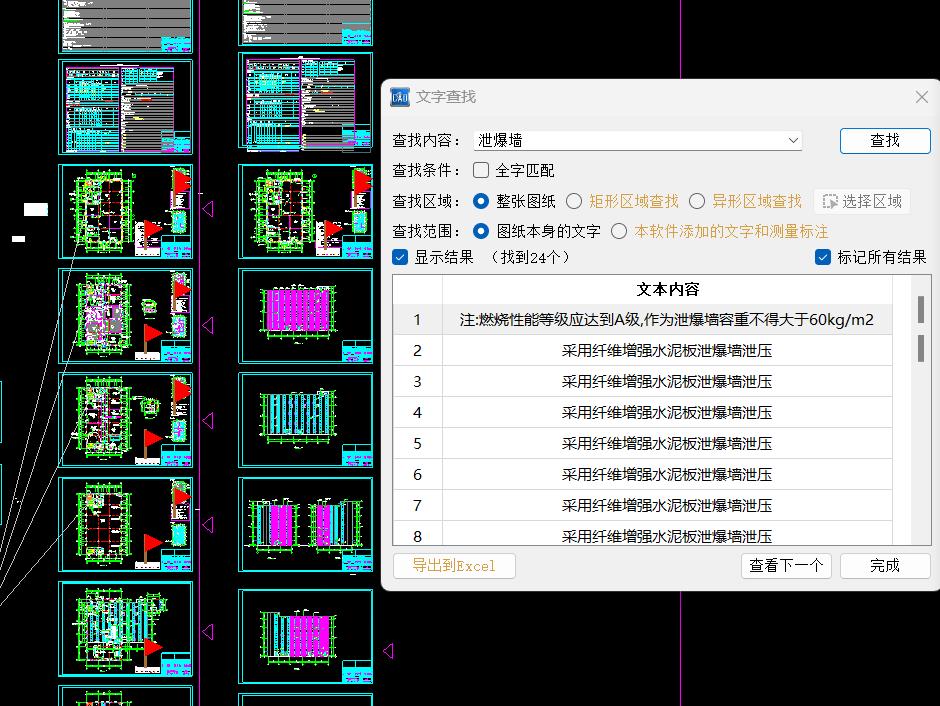Click the 完成 finish button

[884, 565]
